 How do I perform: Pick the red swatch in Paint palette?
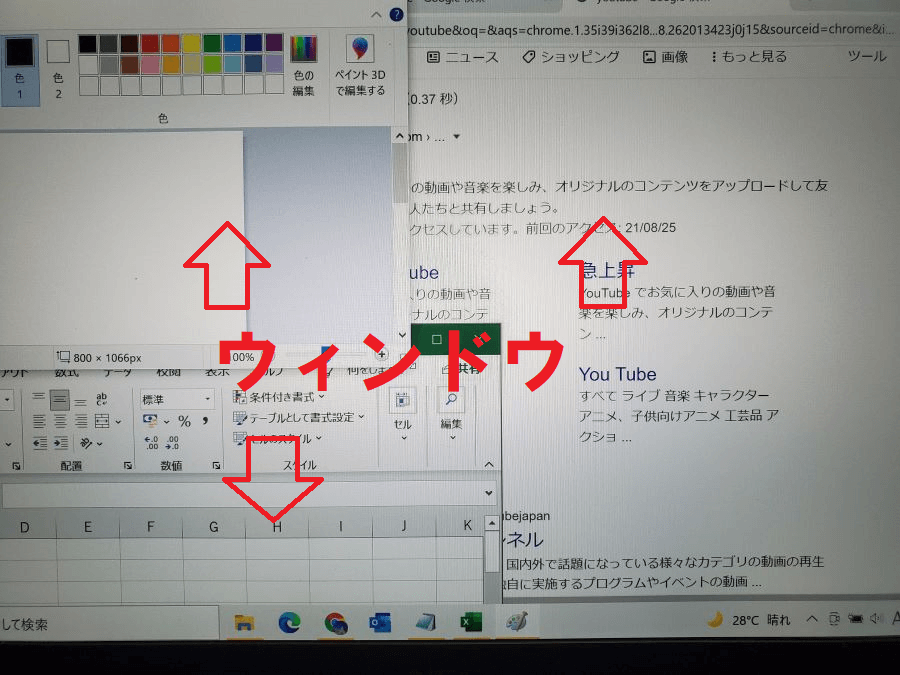[x=150, y=43]
